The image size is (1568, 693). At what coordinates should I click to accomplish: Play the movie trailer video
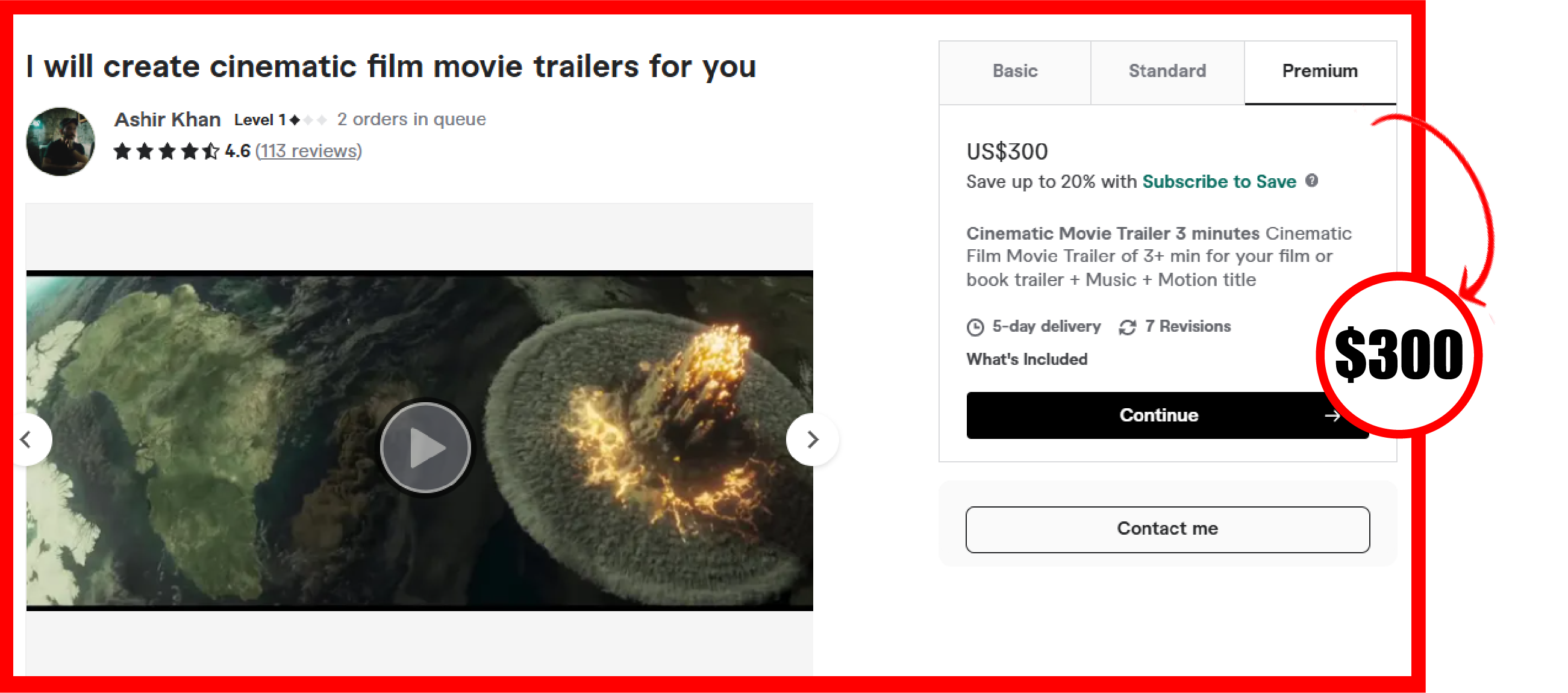425,447
